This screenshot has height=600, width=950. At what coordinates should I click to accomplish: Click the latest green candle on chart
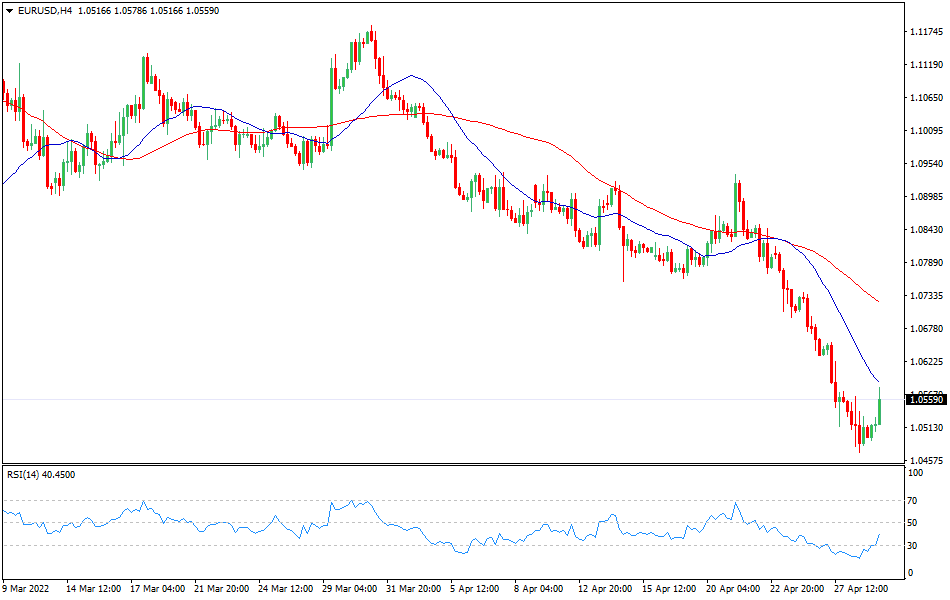pyautogui.click(x=879, y=411)
